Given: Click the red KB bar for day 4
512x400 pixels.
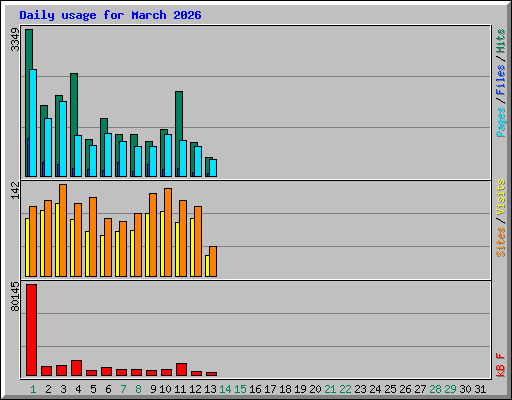Looking at the screenshot, I should click(x=76, y=368).
